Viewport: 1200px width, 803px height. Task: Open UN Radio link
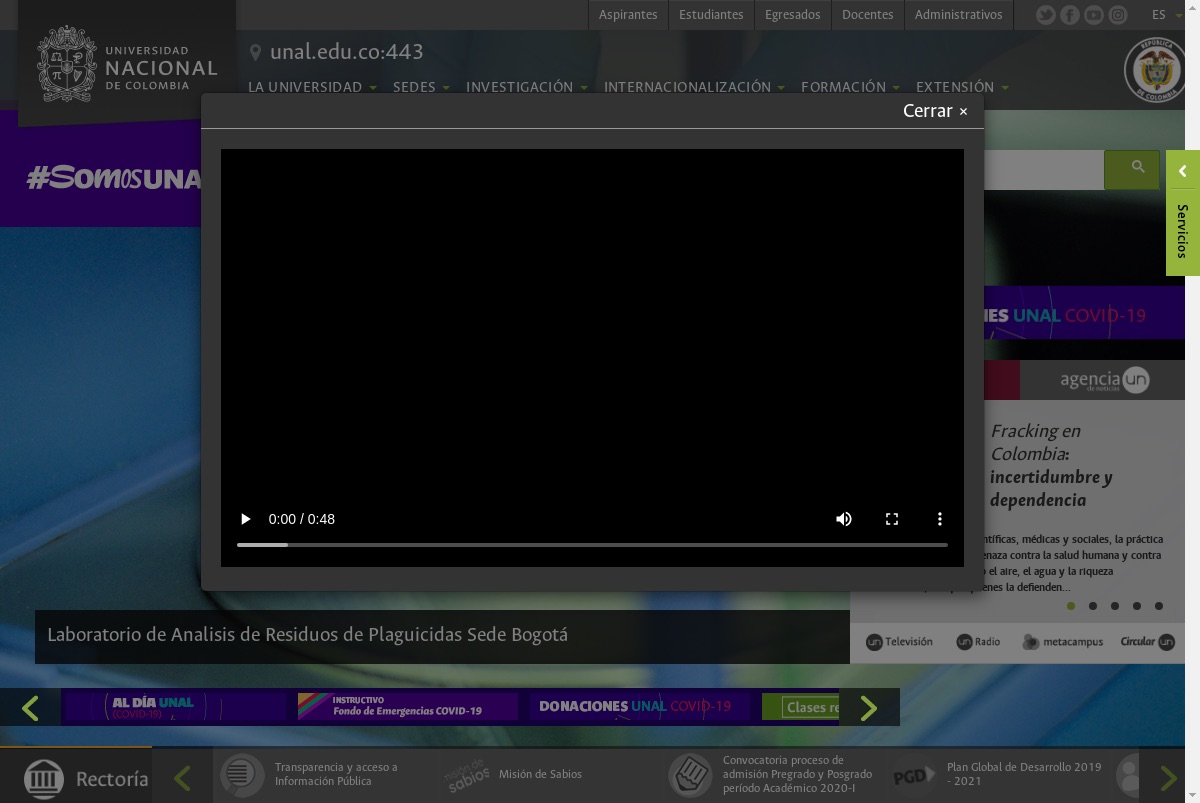click(978, 642)
